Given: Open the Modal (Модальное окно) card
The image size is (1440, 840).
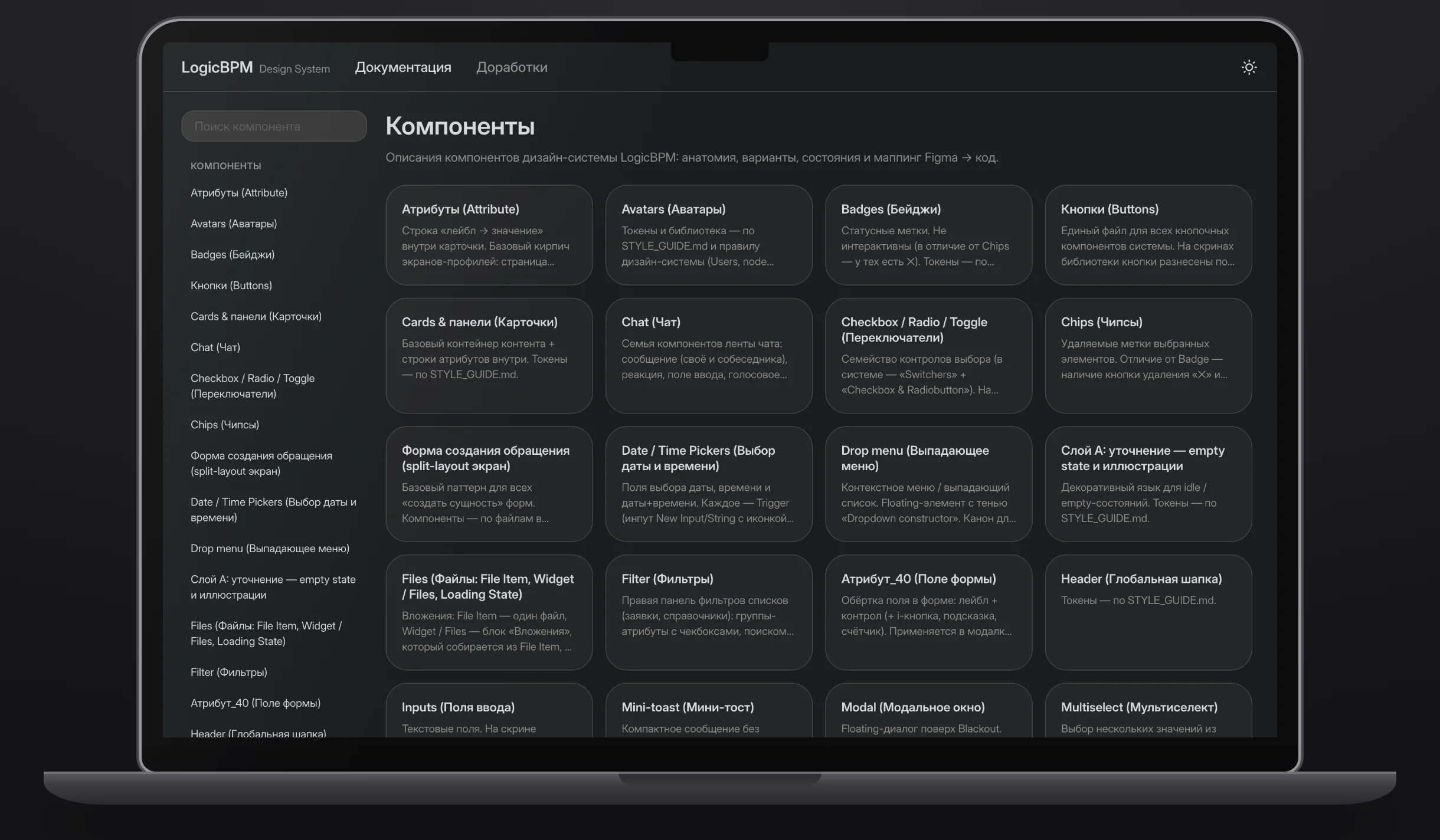Looking at the screenshot, I should [928, 711].
